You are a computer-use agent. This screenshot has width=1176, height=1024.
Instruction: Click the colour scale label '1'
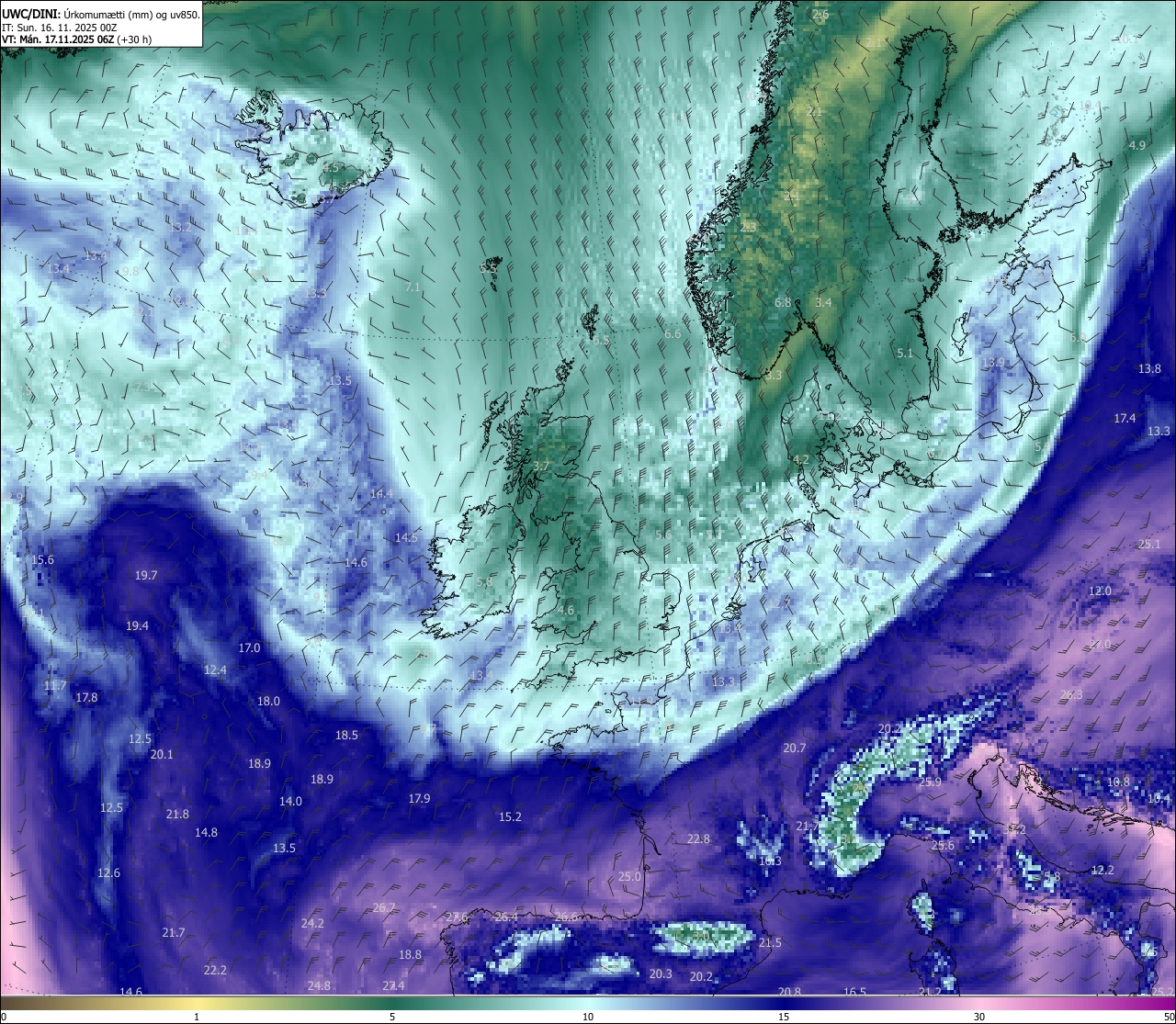tap(197, 1017)
